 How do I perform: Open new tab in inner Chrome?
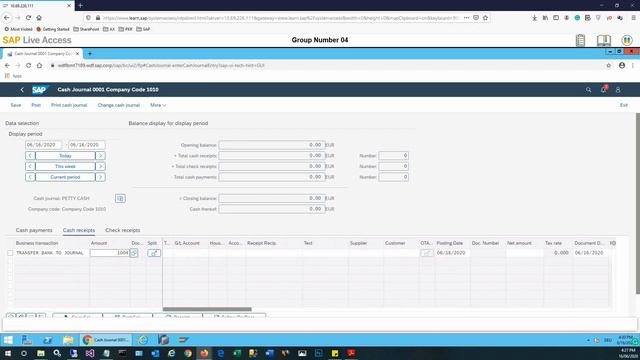pos(90,54)
